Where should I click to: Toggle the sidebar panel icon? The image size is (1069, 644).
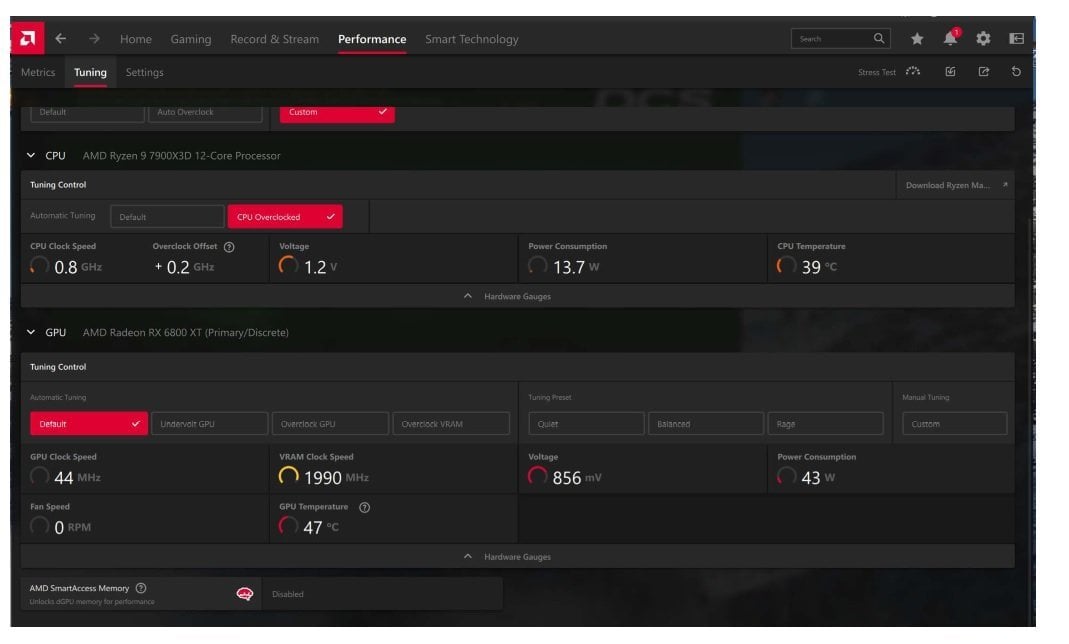pyautogui.click(x=1017, y=39)
